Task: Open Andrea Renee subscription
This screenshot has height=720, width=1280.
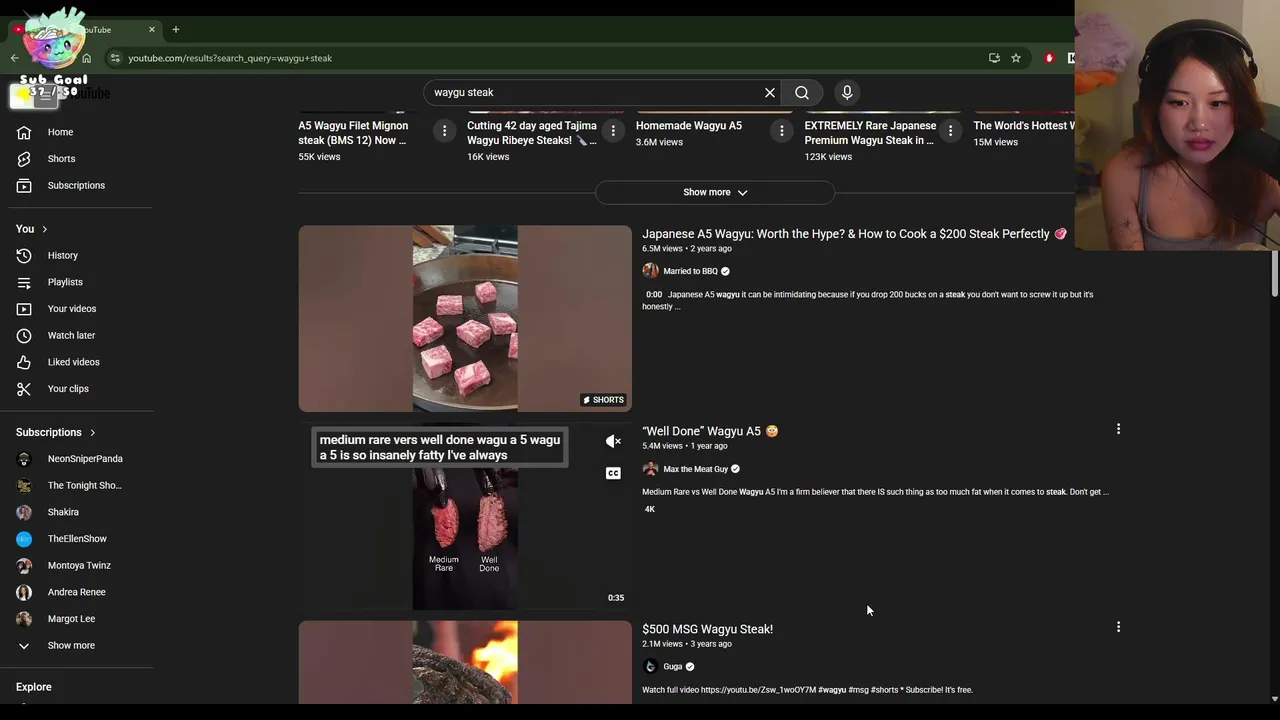Action: point(78,592)
